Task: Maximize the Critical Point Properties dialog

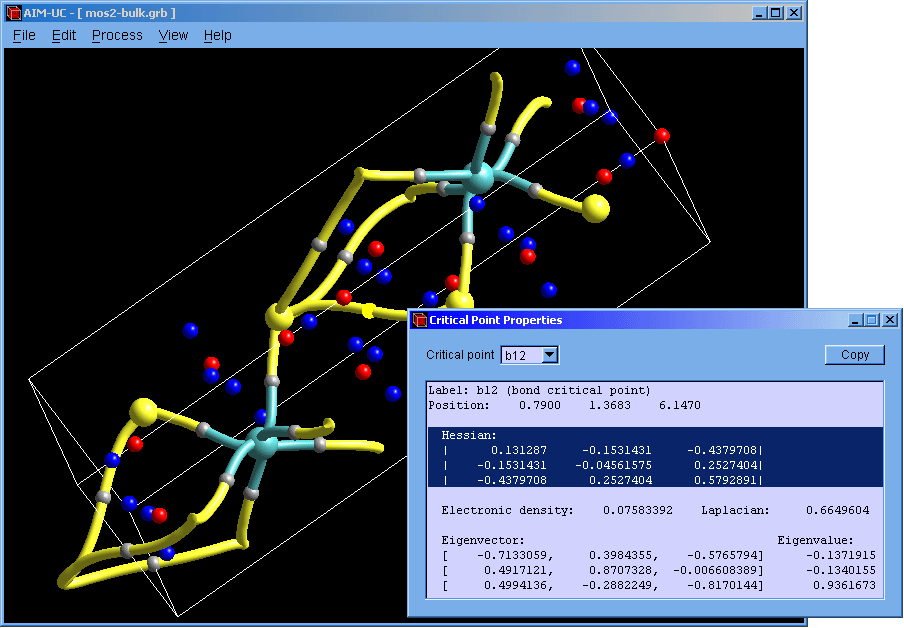Action: (872, 320)
